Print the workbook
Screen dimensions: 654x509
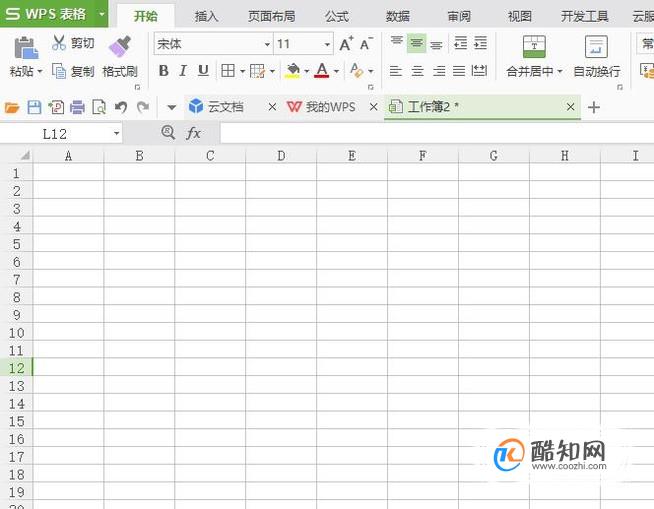pyautogui.click(x=78, y=107)
